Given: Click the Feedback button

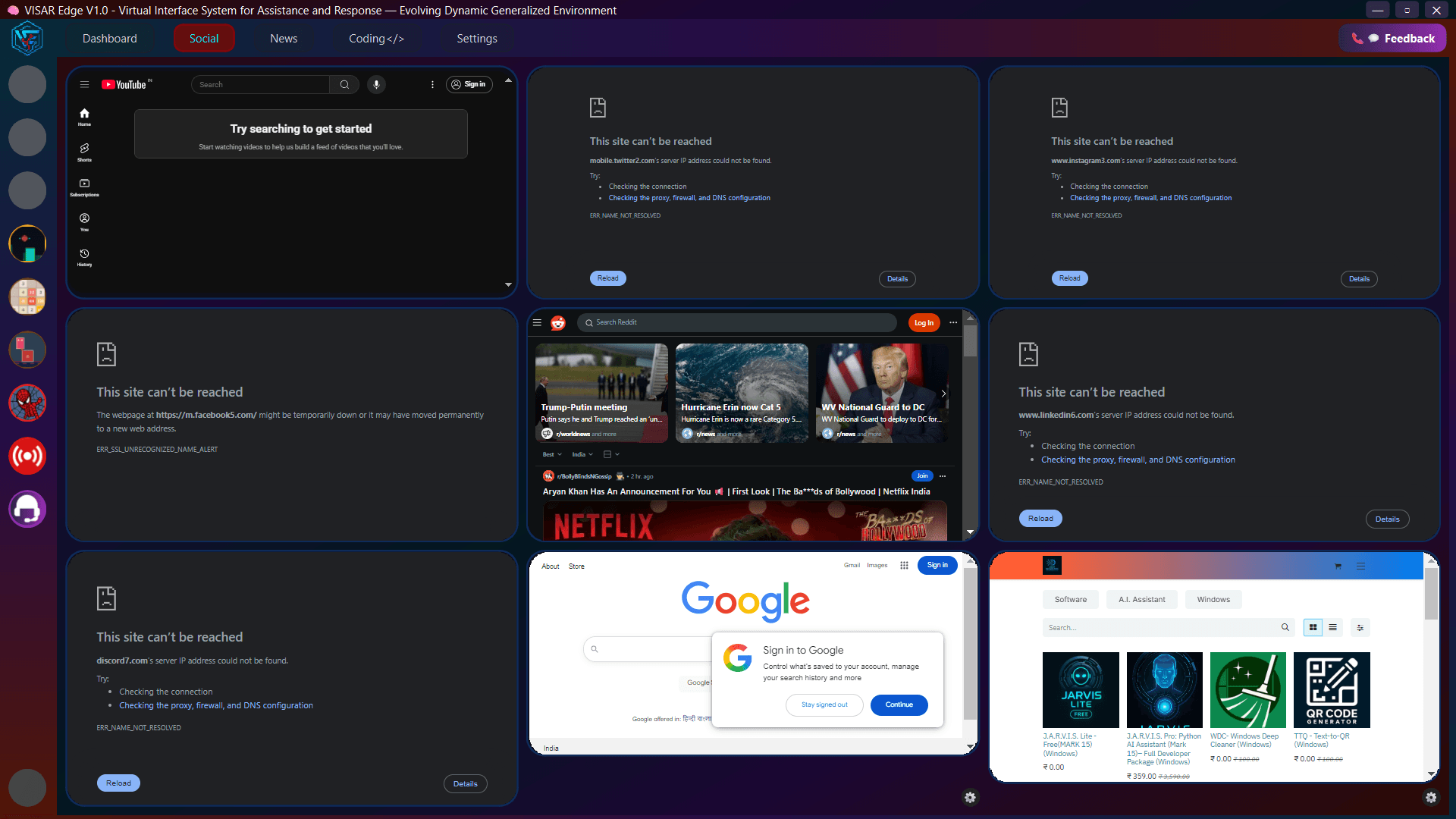Looking at the screenshot, I should (1393, 38).
